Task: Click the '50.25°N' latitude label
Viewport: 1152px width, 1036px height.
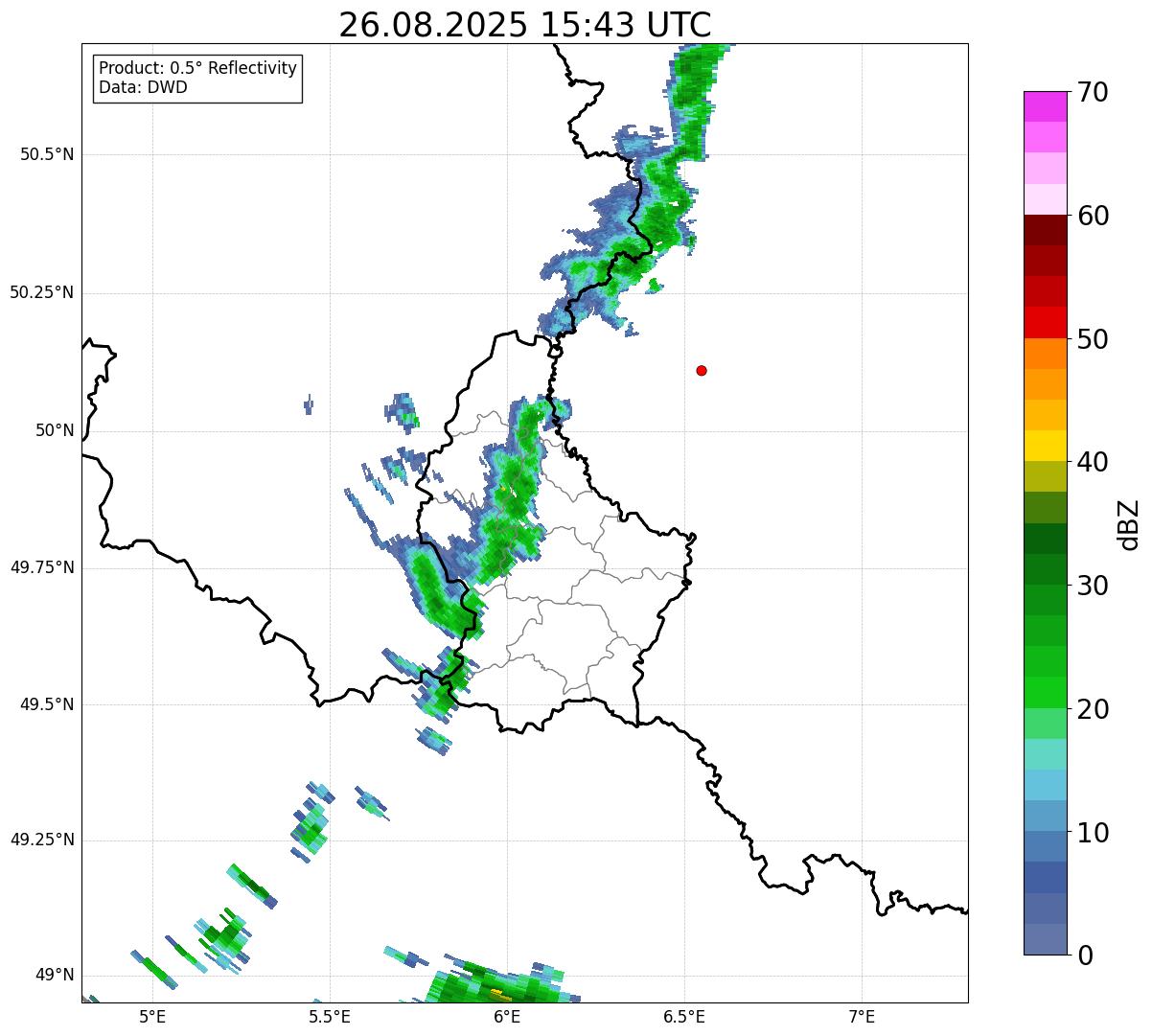Action: [41, 292]
